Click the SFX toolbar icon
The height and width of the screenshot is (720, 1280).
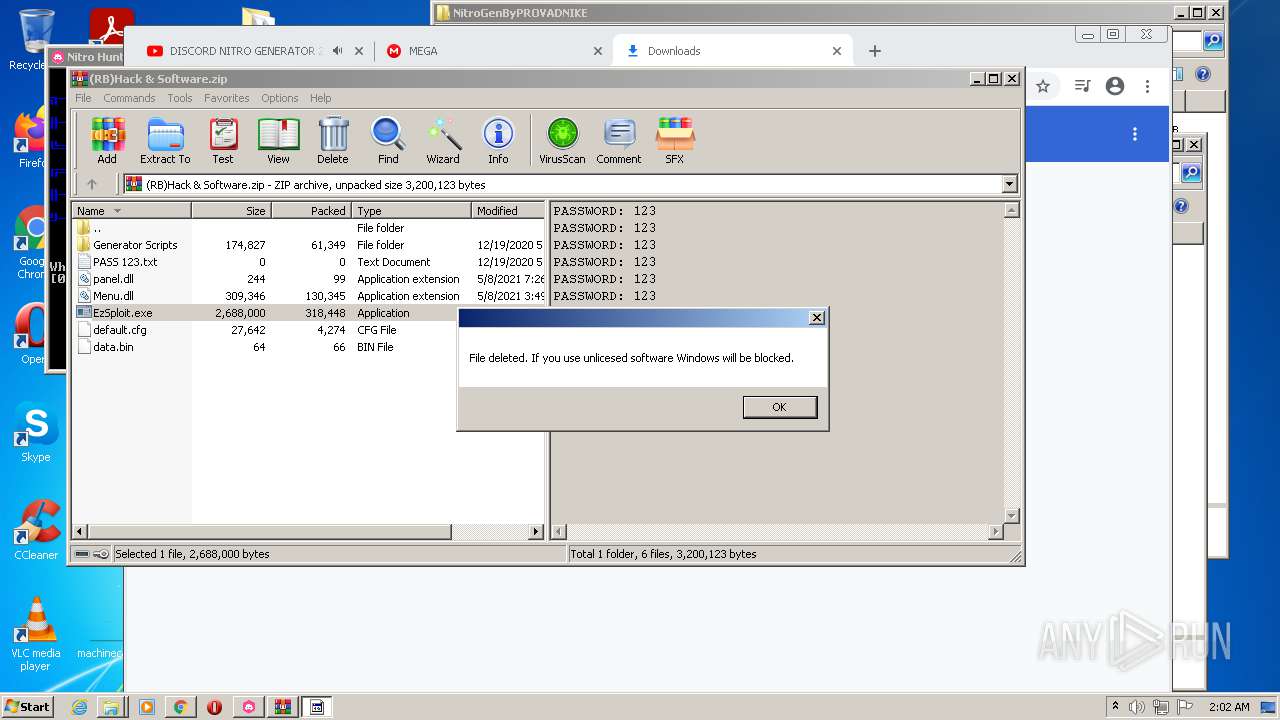(675, 140)
